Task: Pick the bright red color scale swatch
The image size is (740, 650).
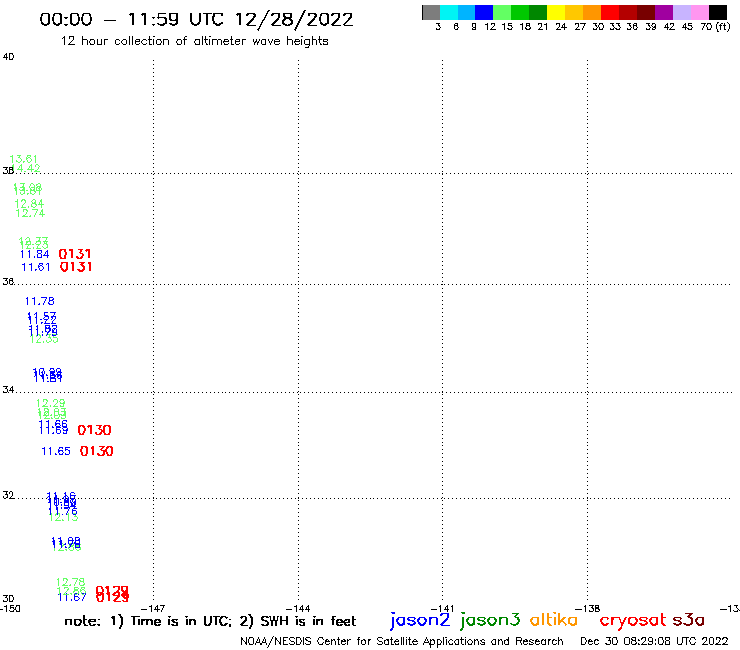Action: [x=610, y=12]
